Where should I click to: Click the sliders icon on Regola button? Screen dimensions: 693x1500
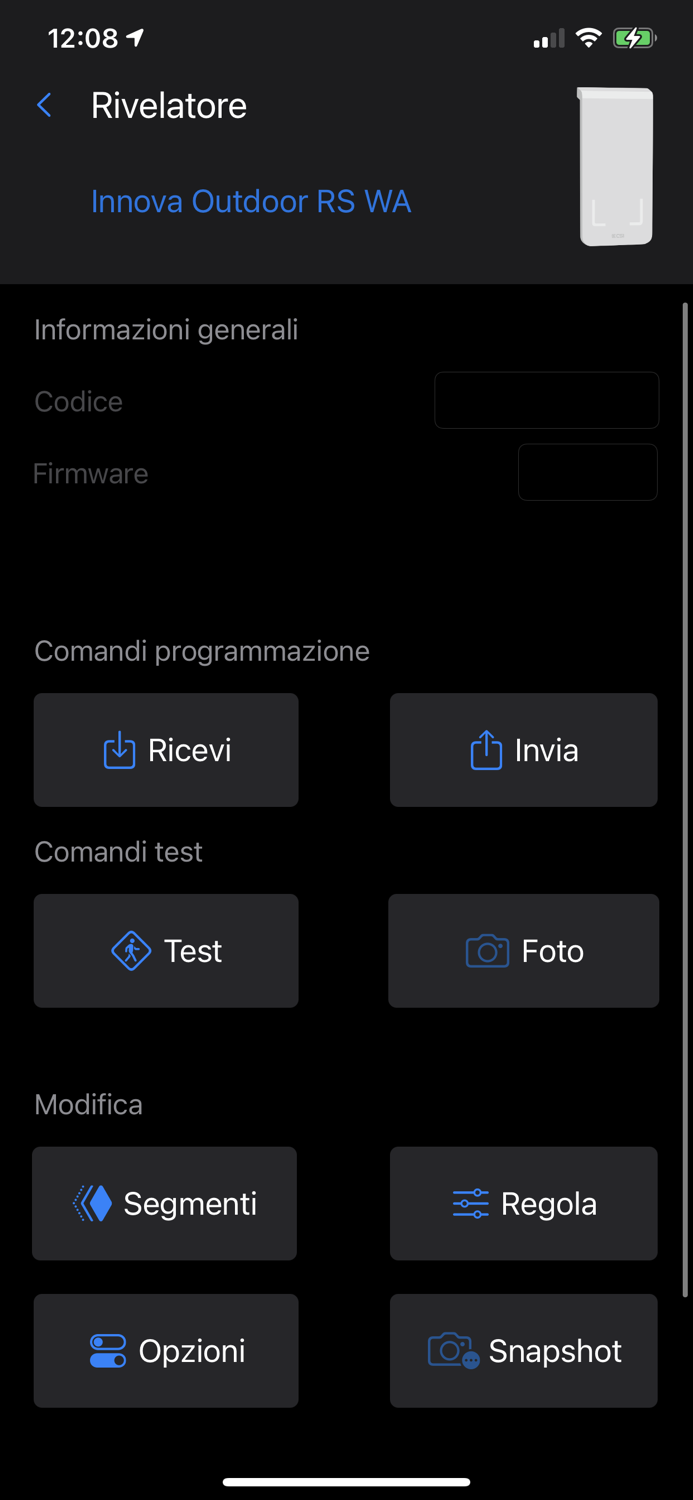point(470,1203)
